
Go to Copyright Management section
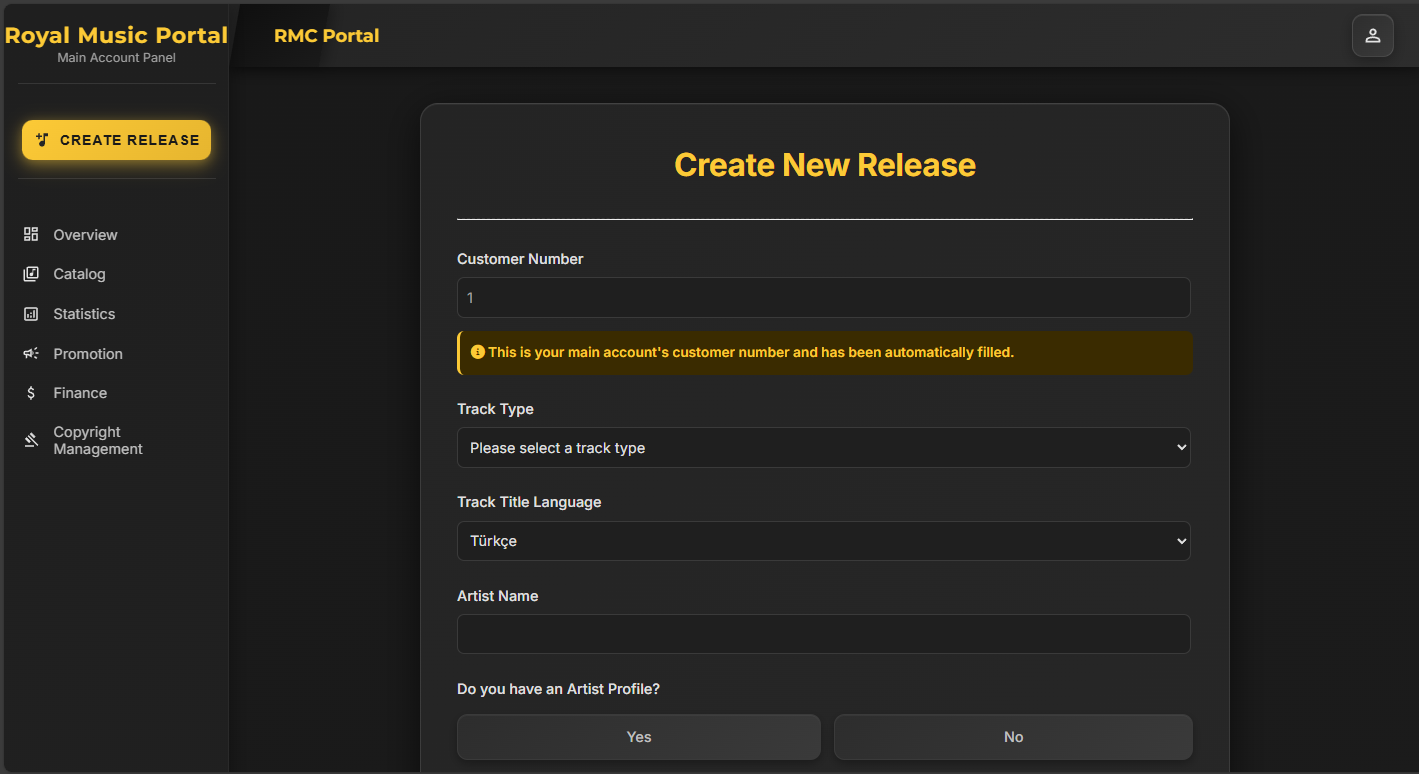pyautogui.click(x=98, y=441)
